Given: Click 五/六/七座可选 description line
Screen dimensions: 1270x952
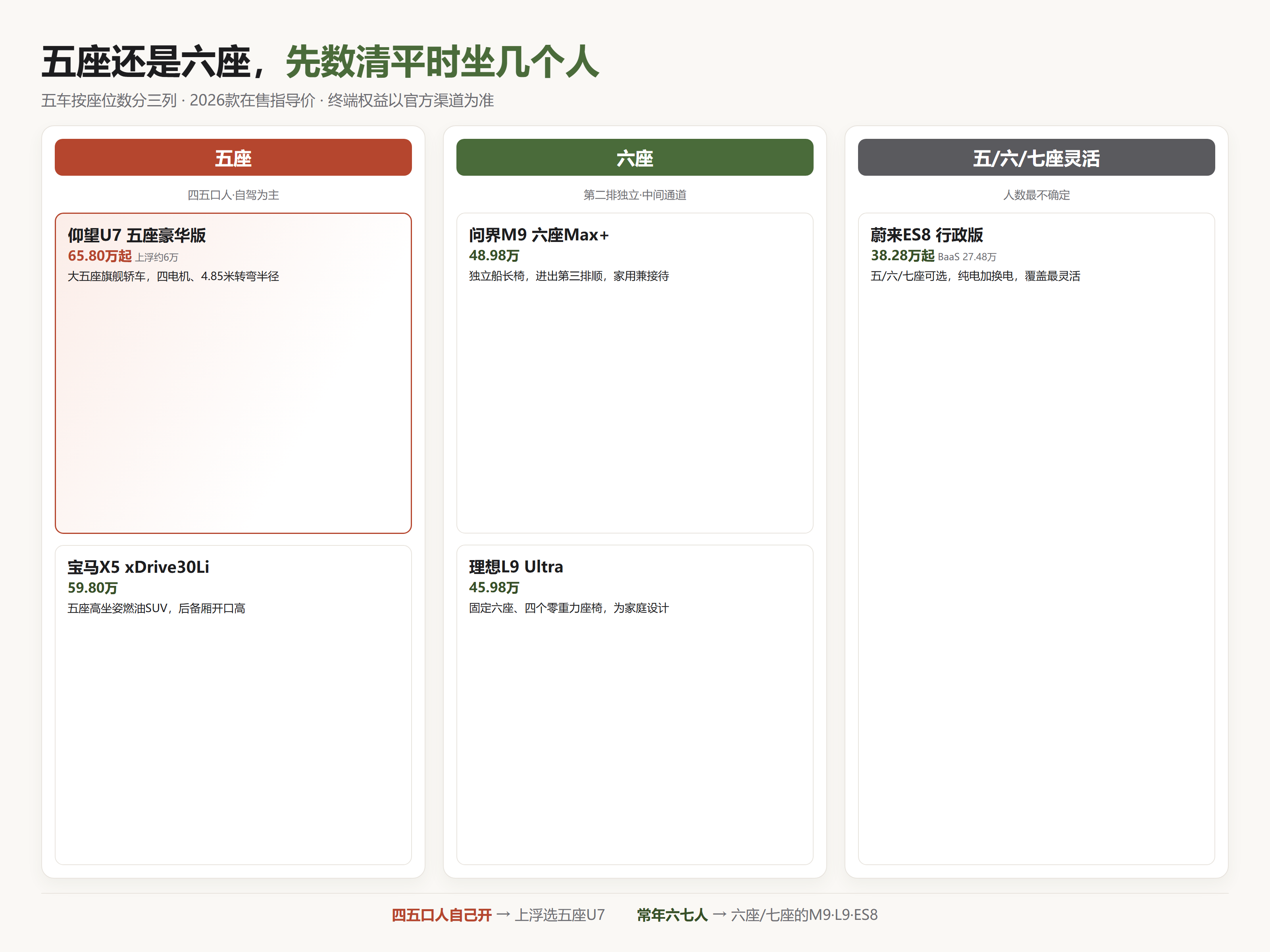Looking at the screenshot, I should (x=976, y=276).
